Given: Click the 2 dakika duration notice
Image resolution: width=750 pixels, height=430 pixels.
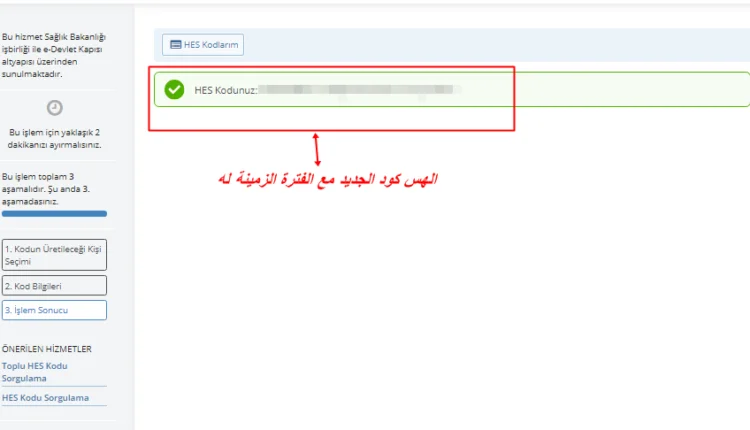Looking at the screenshot, I should coord(55,138).
